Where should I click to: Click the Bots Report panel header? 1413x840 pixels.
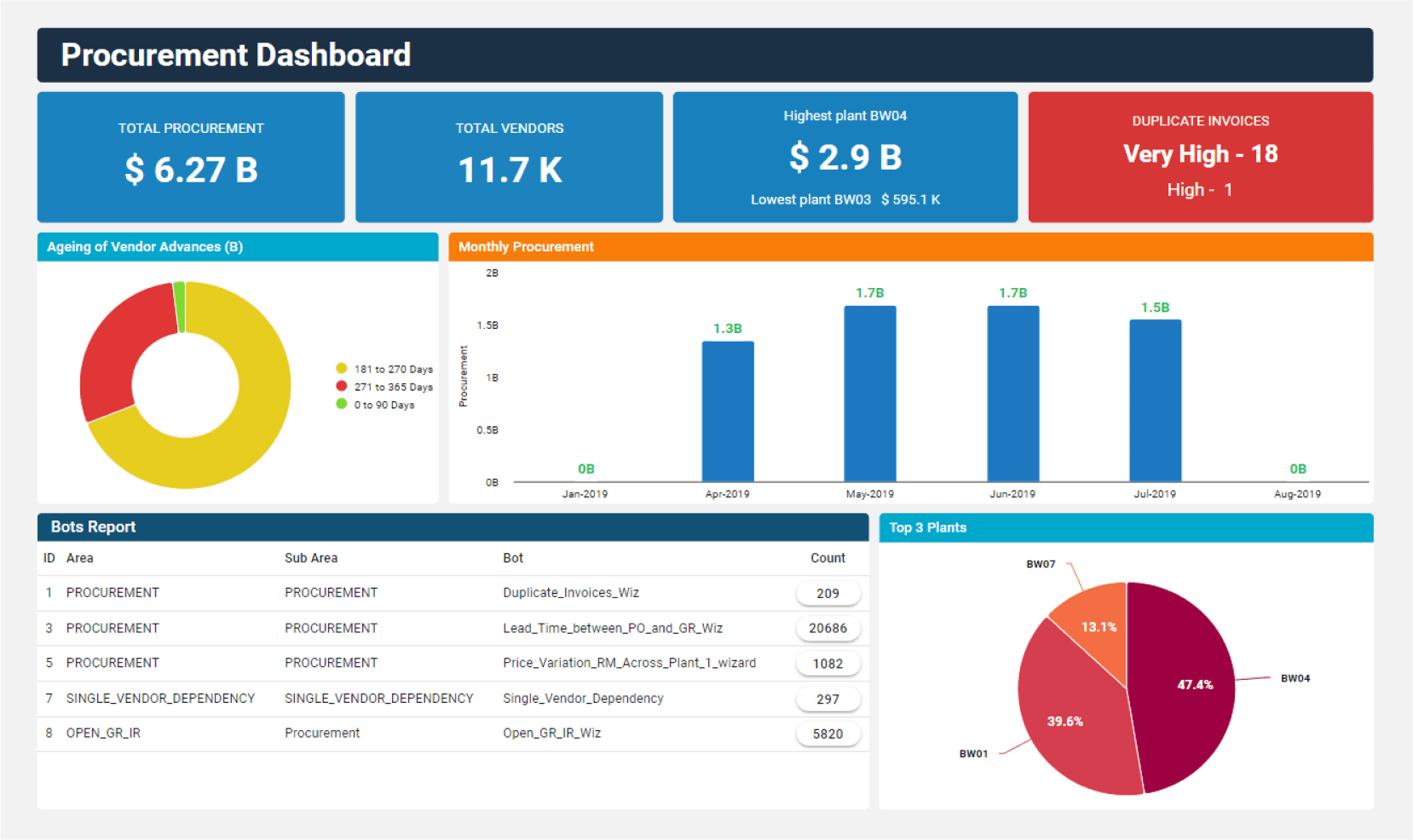453,527
